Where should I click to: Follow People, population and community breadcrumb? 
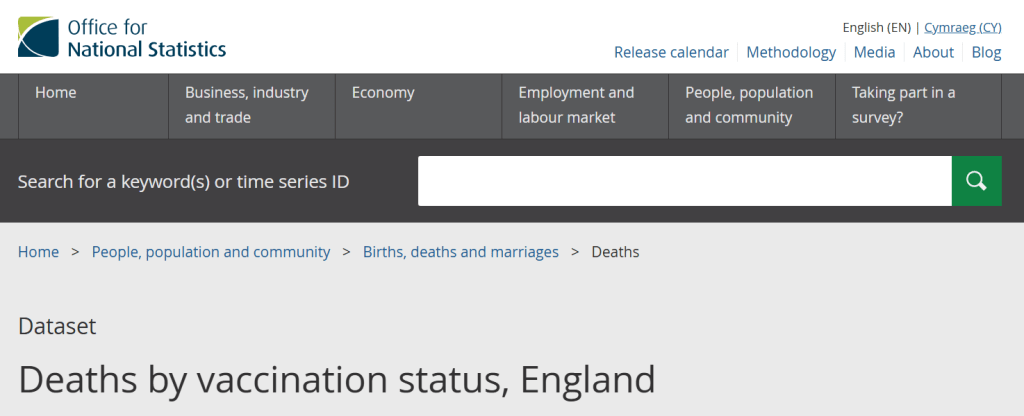click(x=211, y=252)
